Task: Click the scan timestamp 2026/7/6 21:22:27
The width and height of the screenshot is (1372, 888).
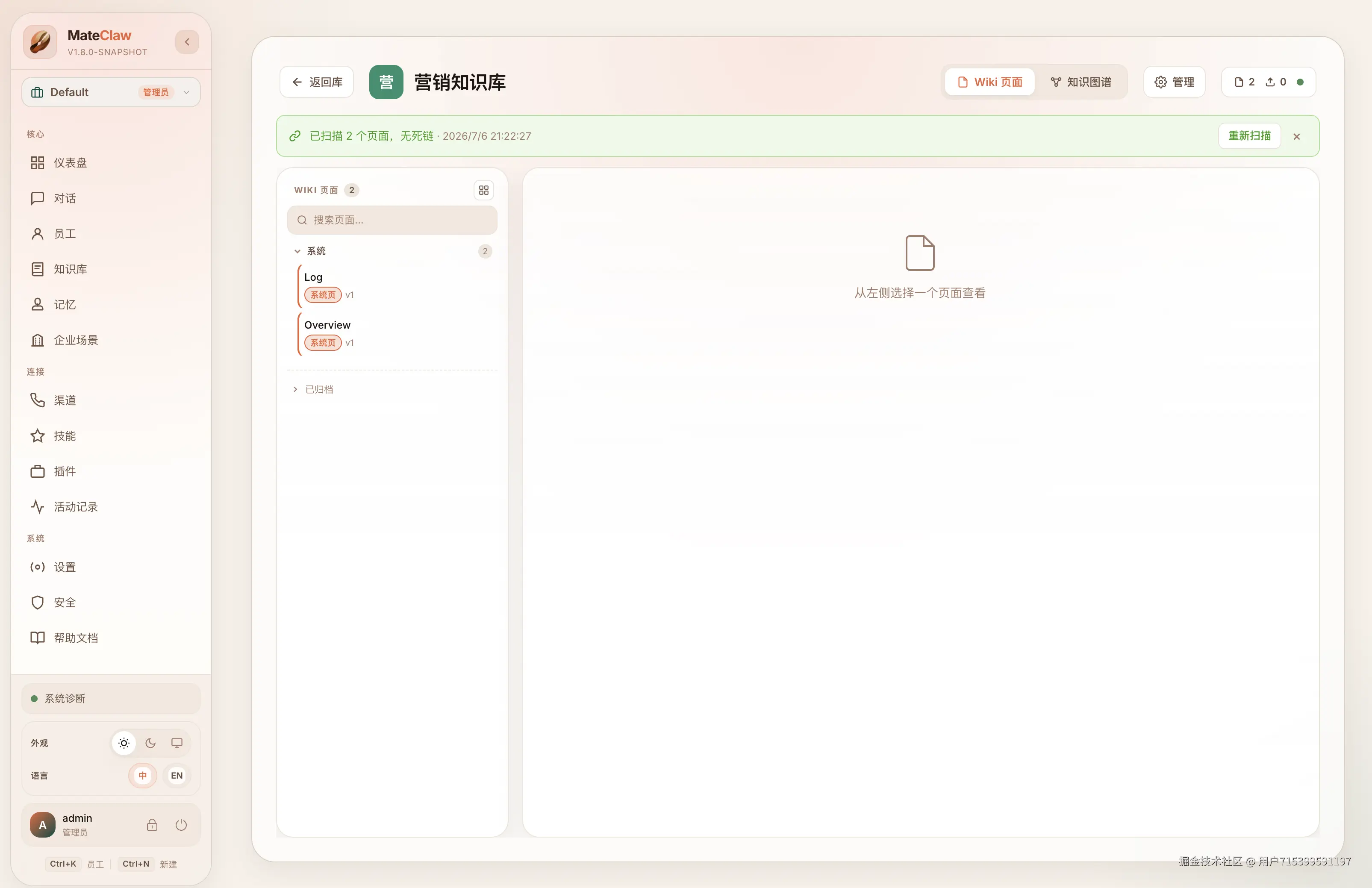Action: click(486, 136)
